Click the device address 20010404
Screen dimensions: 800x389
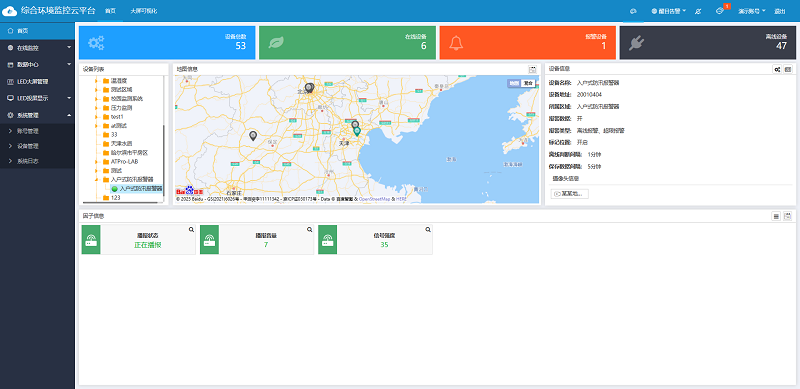[589, 94]
